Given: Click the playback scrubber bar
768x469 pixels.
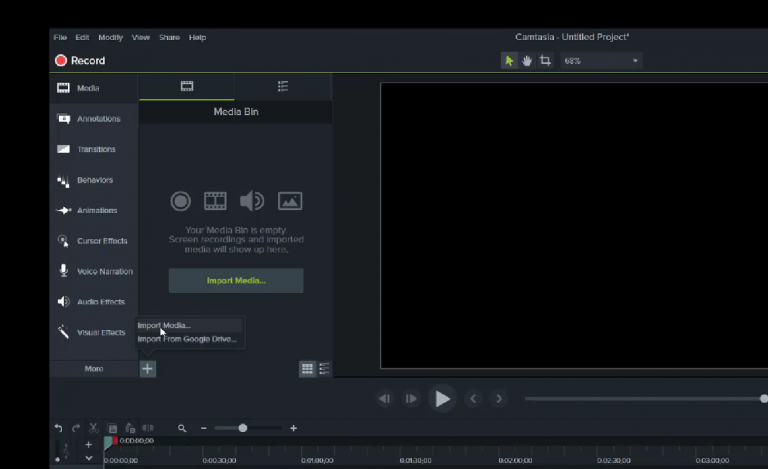Looking at the screenshot, I should click(647, 399).
